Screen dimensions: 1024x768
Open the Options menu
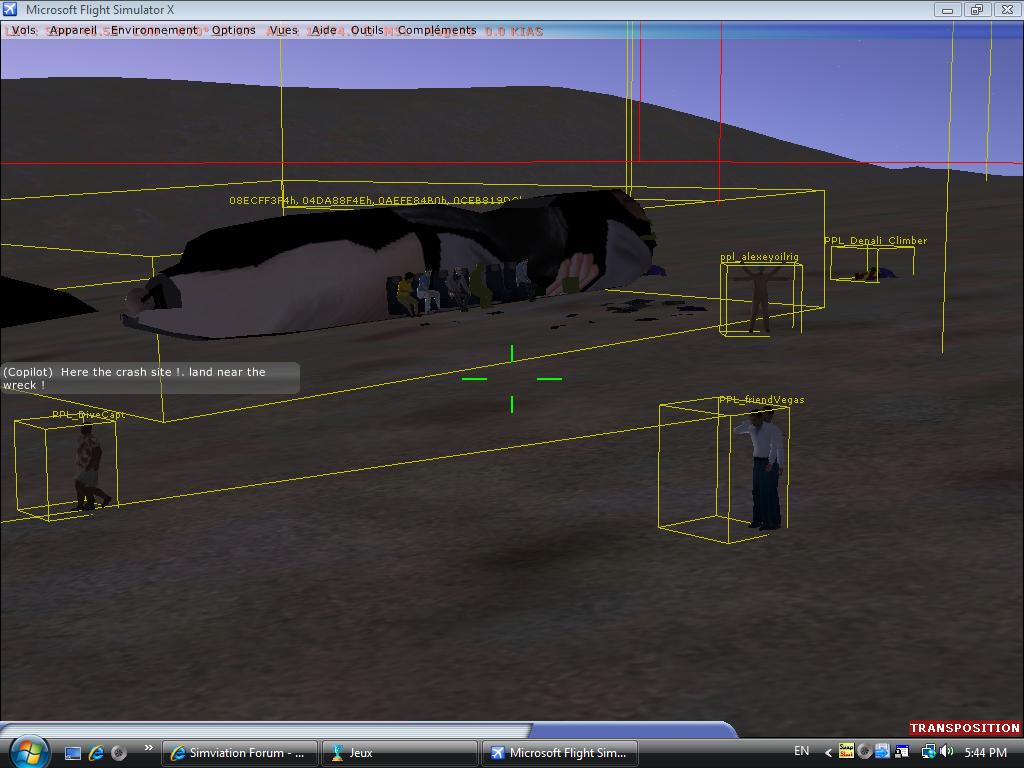(x=233, y=30)
